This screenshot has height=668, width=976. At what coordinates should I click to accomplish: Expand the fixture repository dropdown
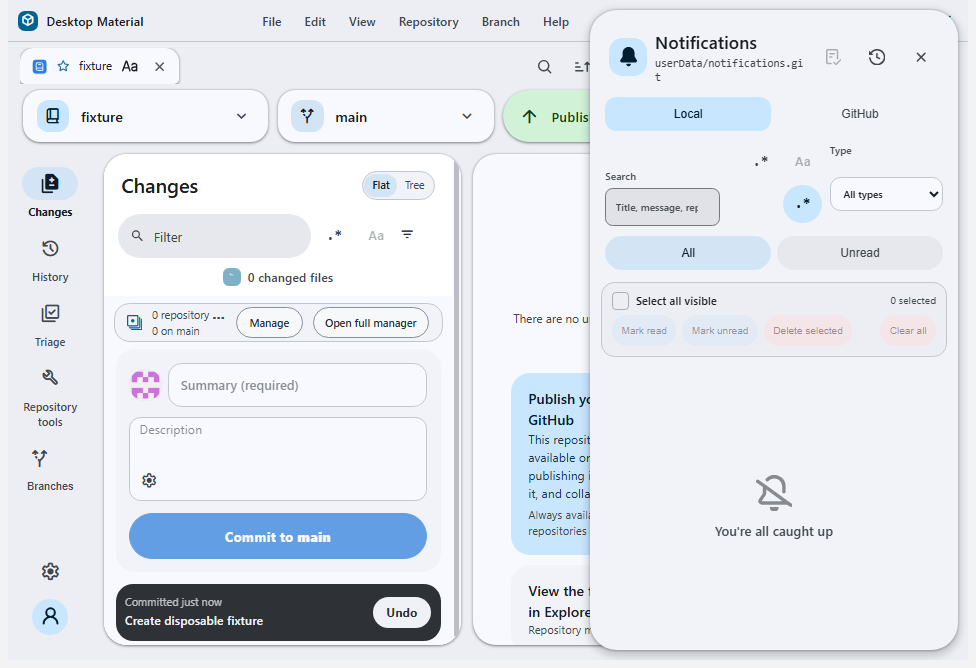point(146,116)
